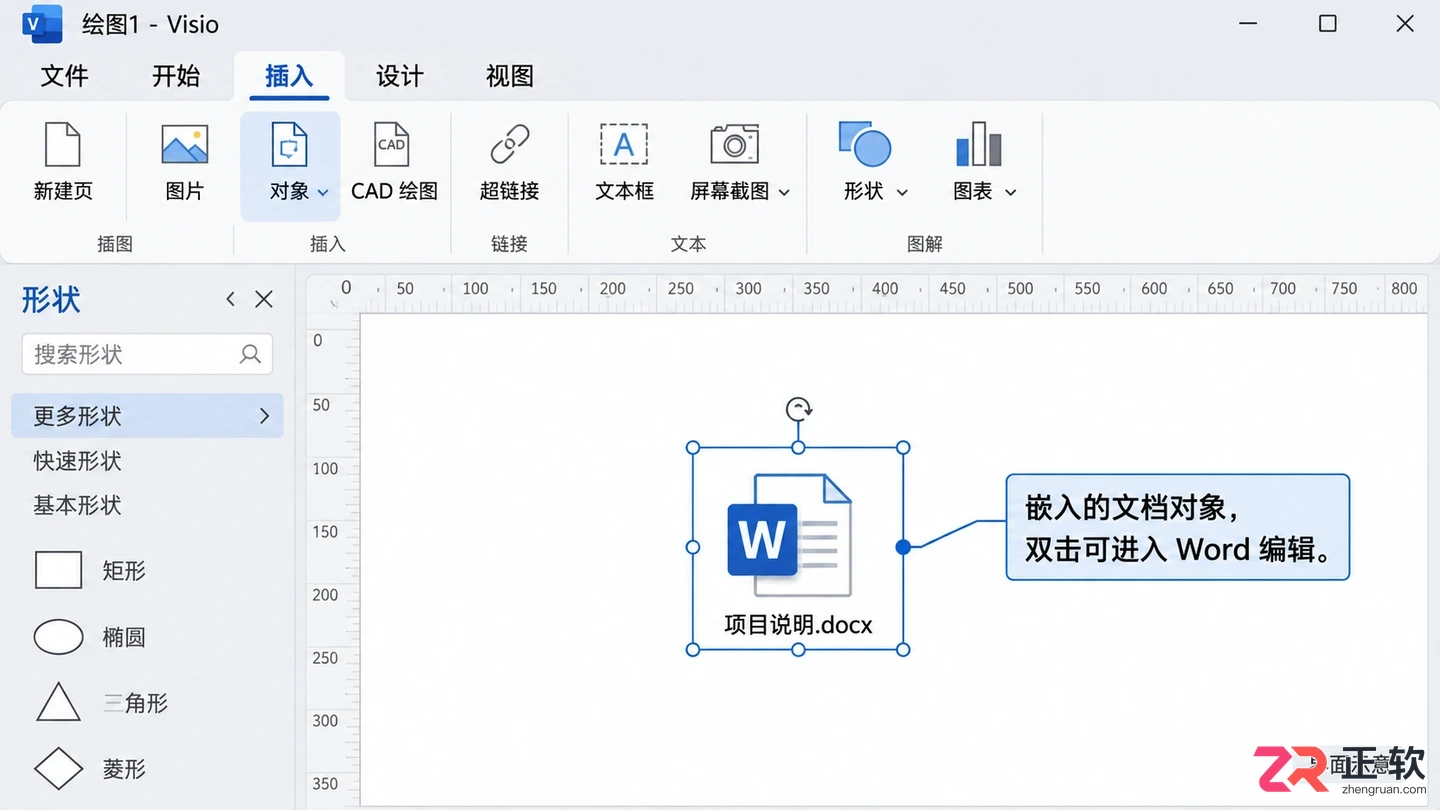1440x810 pixels.
Task: Open the 形状 ribbon dropdown arrow
Action: pos(902,192)
